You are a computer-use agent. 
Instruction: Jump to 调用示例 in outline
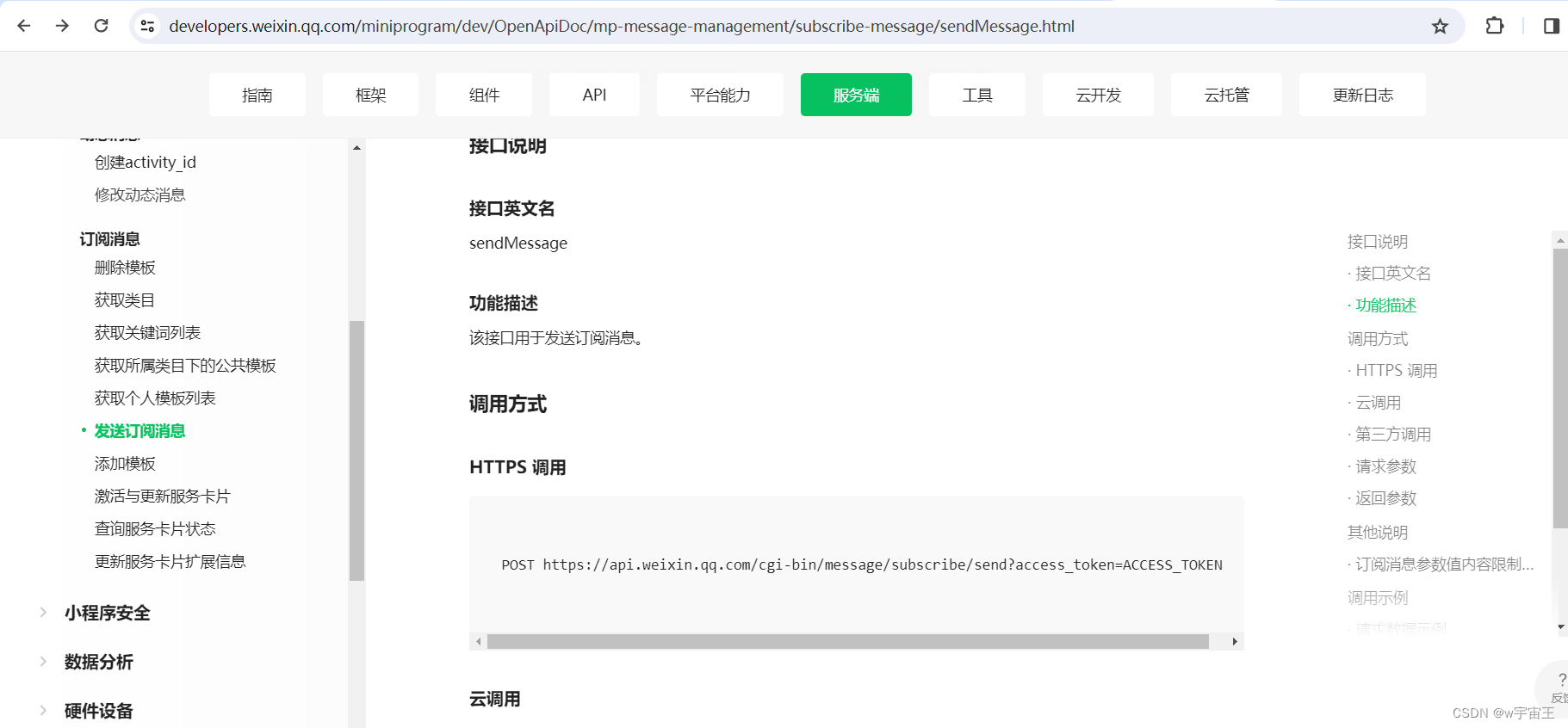[x=1378, y=598]
